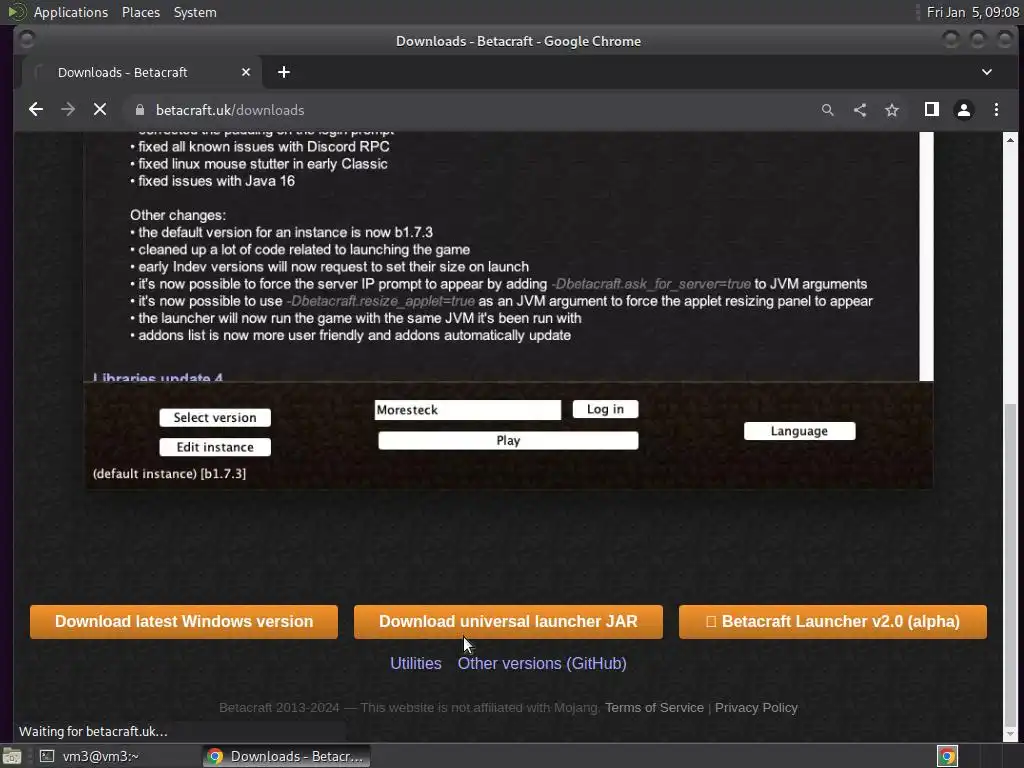Click the page scrollbar down arrow
1024x768 pixels.
(x=1010, y=734)
